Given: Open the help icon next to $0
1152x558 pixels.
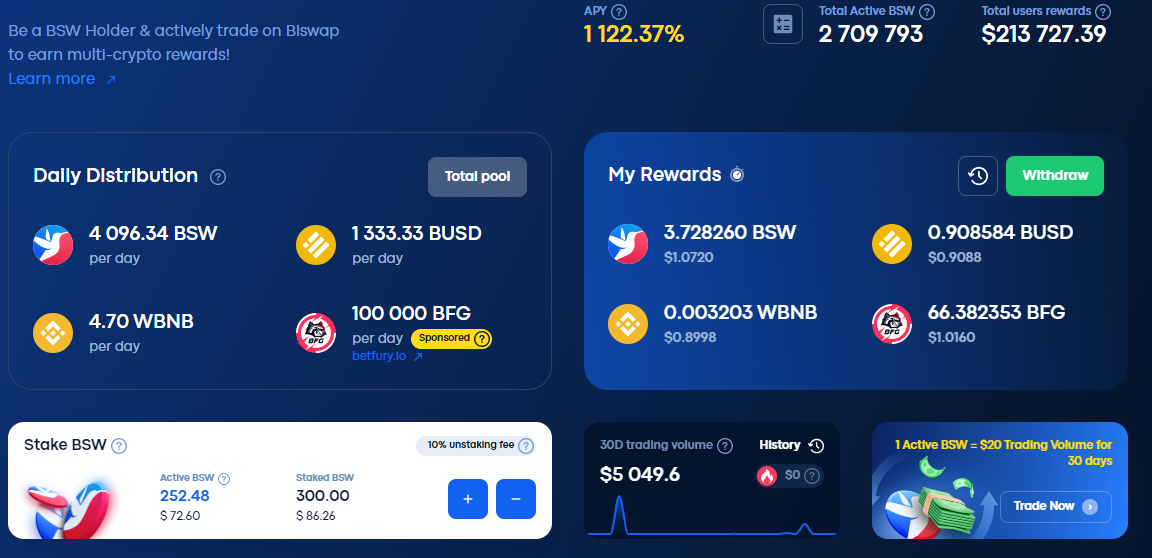Looking at the screenshot, I should [811, 476].
